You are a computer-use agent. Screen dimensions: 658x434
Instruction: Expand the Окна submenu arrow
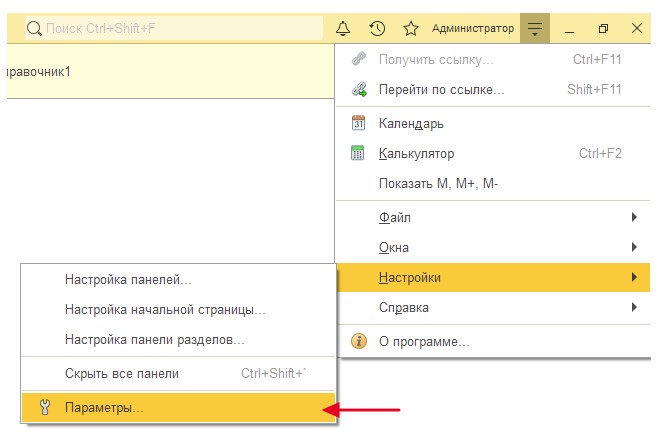click(x=633, y=247)
